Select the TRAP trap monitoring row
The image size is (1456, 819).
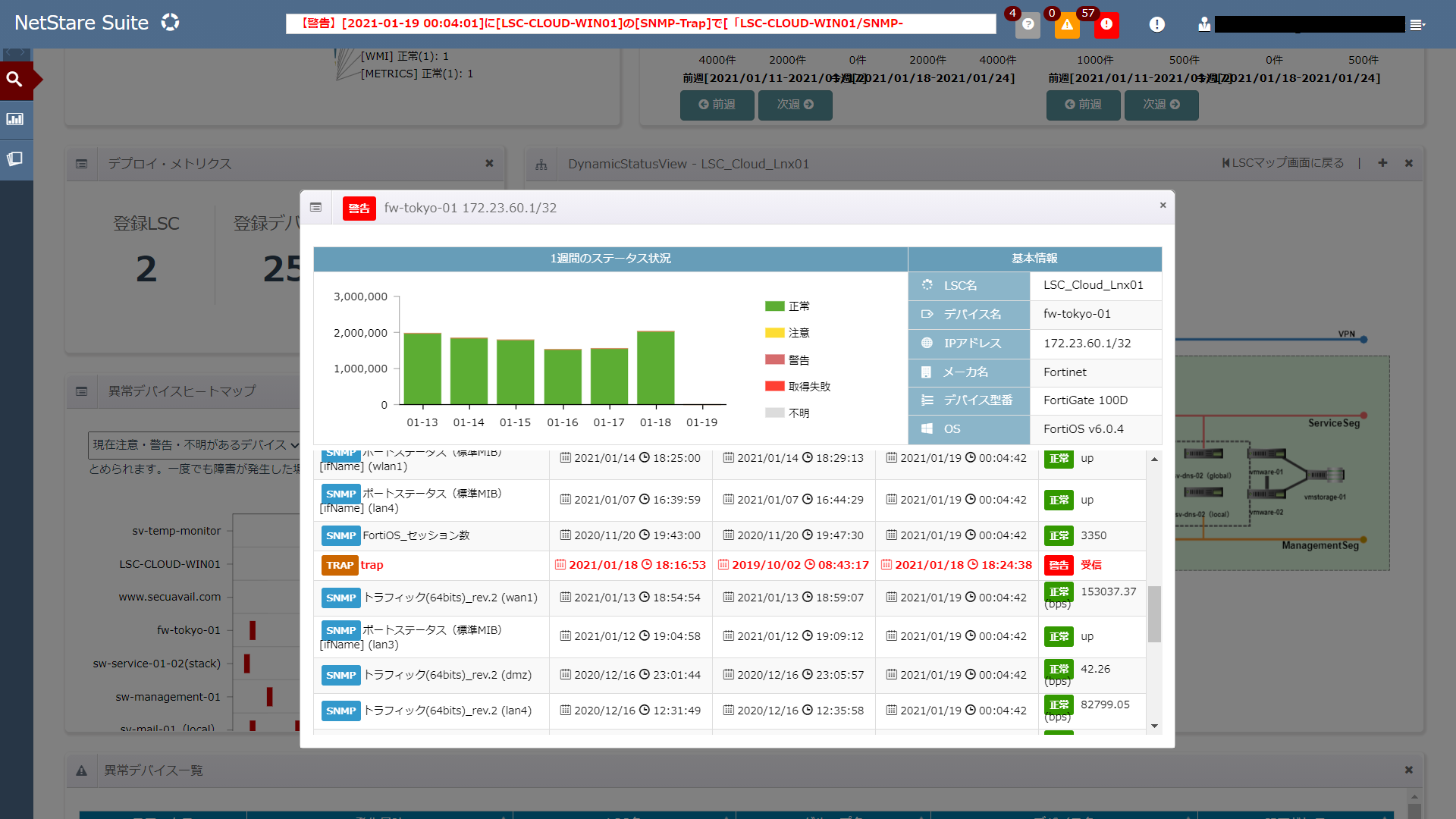click(730, 565)
